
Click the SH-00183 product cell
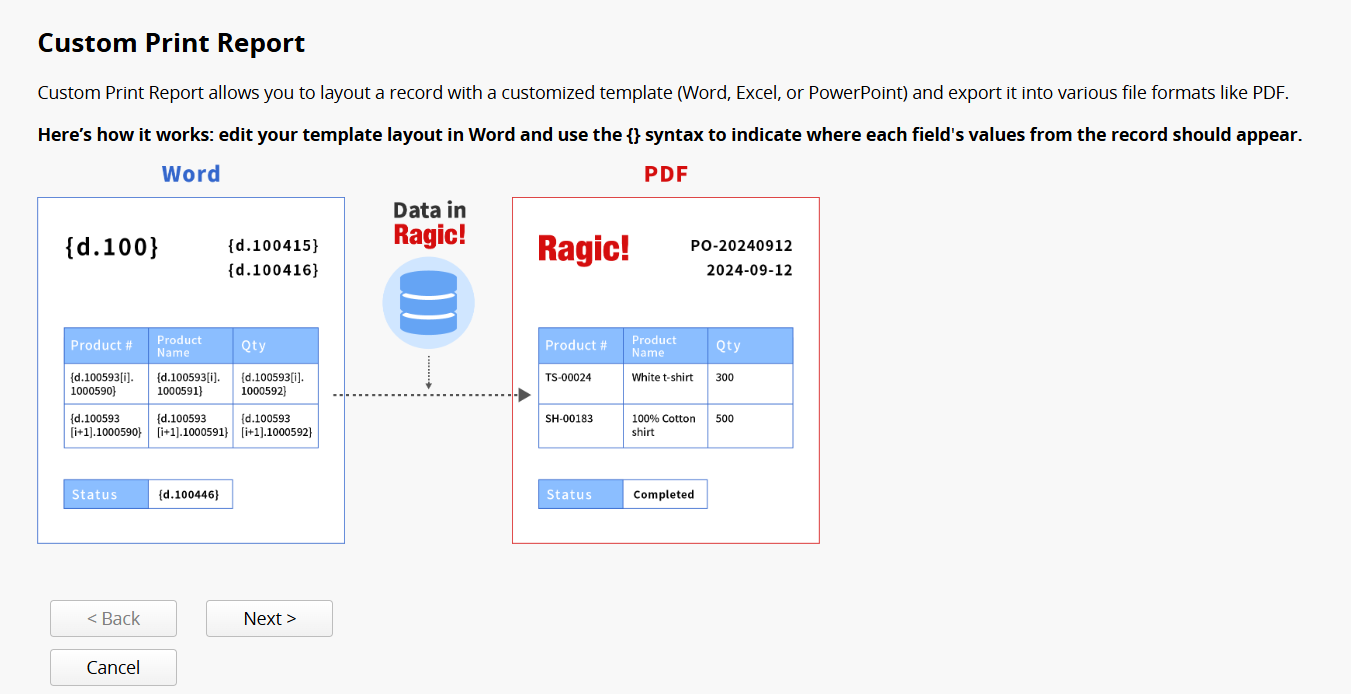click(569, 419)
